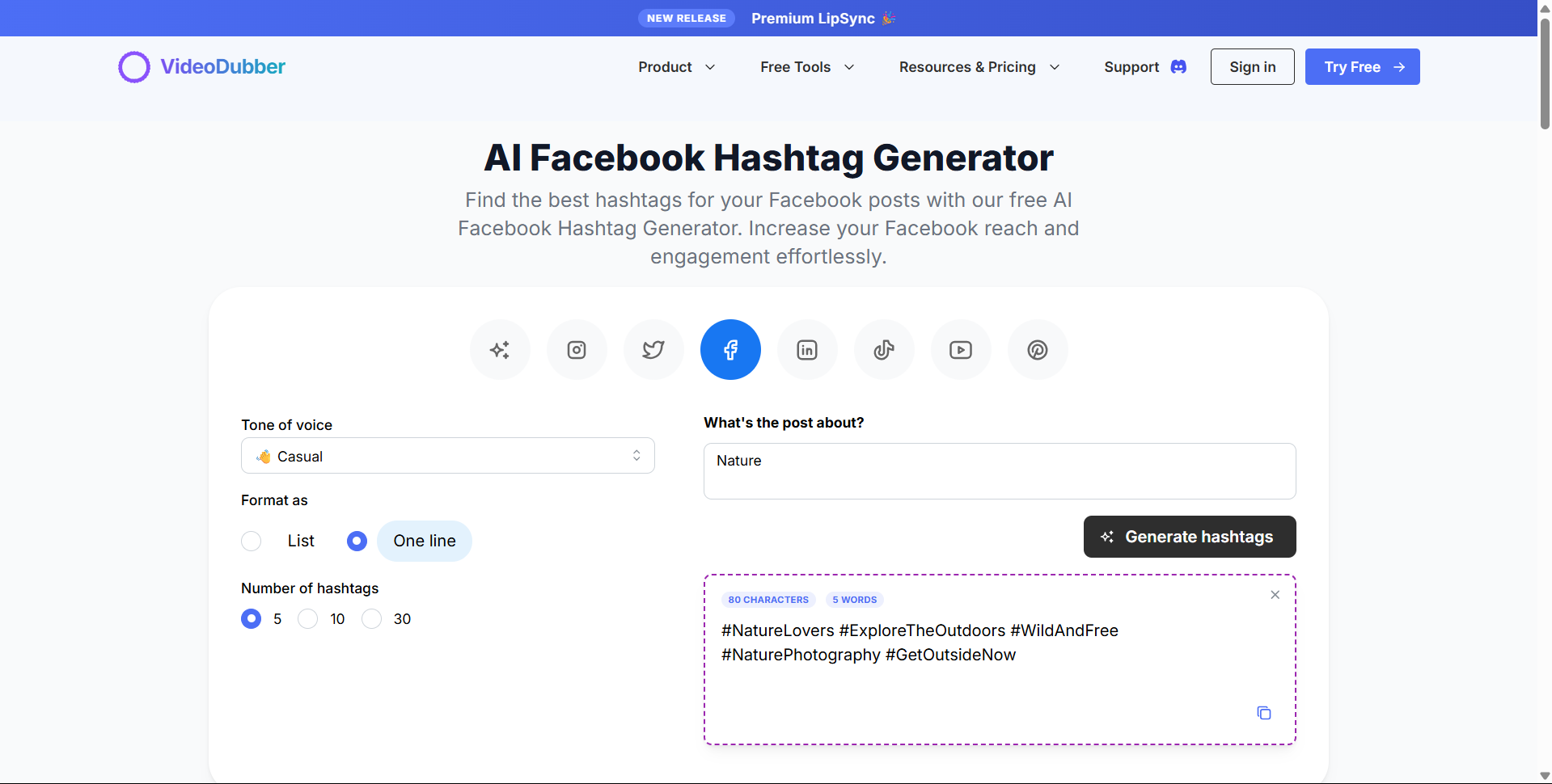Click the VideoDubber circle logo
This screenshot has height=784, width=1552.
tap(134, 67)
